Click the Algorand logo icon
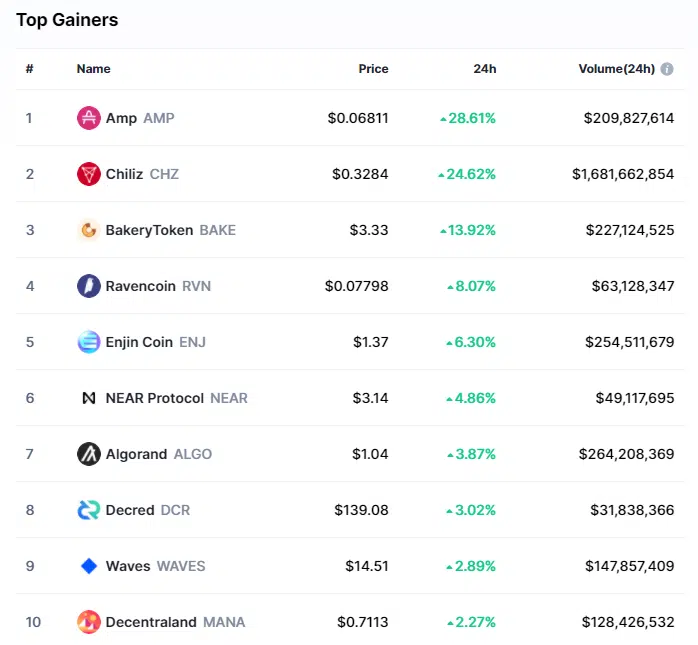The image size is (698, 645). pyautogui.click(x=89, y=454)
